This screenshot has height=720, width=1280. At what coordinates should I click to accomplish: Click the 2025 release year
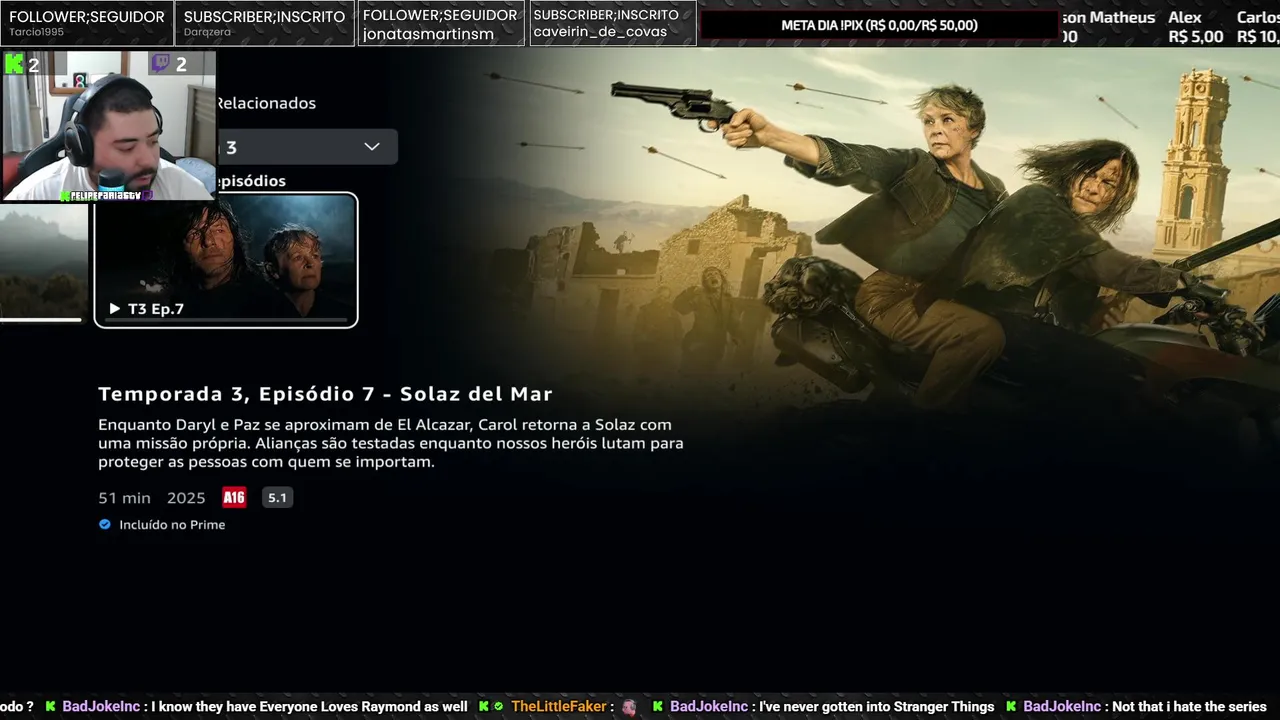click(186, 497)
